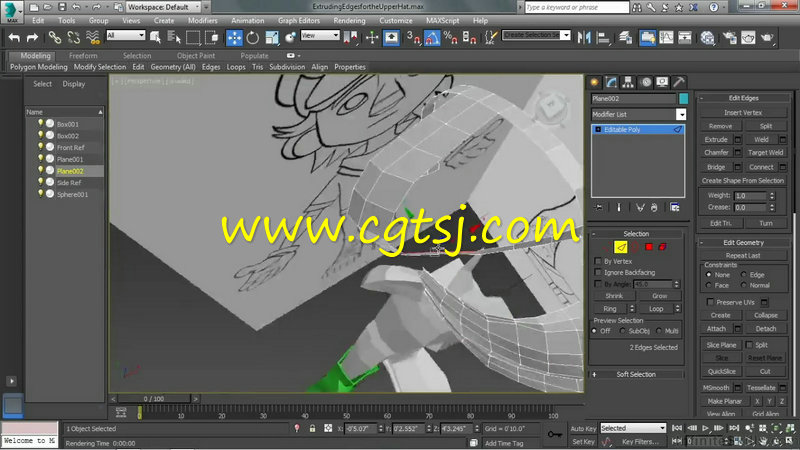800x450 pixels.
Task: Switch to the Motion command panel
Action: coord(645,82)
